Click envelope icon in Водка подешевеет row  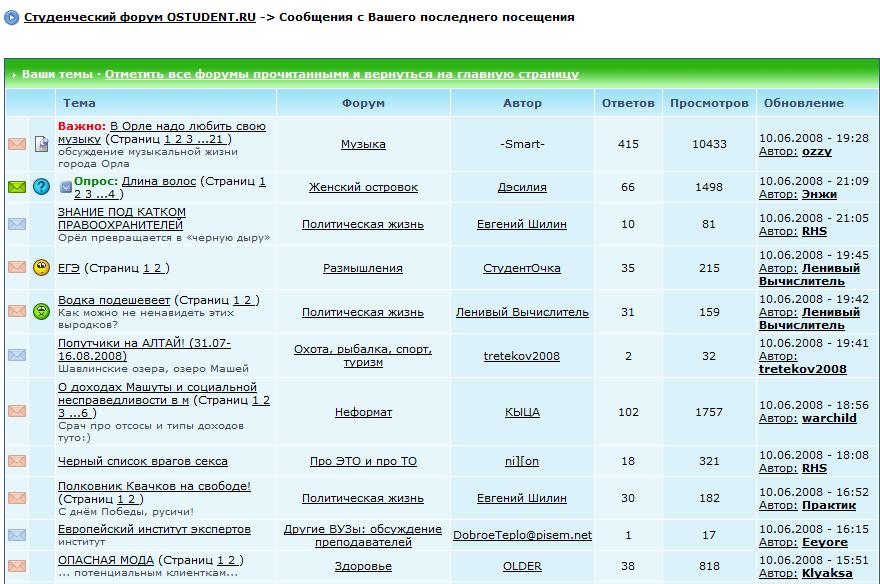(x=17, y=311)
